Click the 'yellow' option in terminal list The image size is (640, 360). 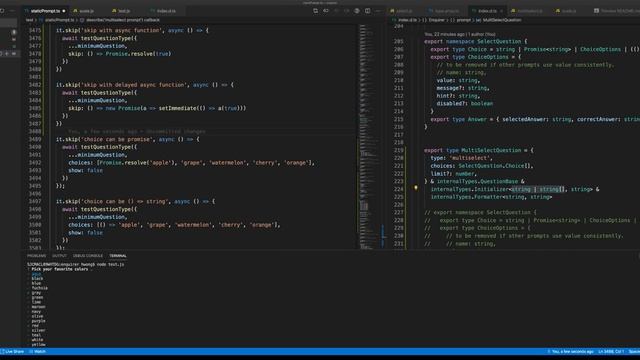coord(38,344)
